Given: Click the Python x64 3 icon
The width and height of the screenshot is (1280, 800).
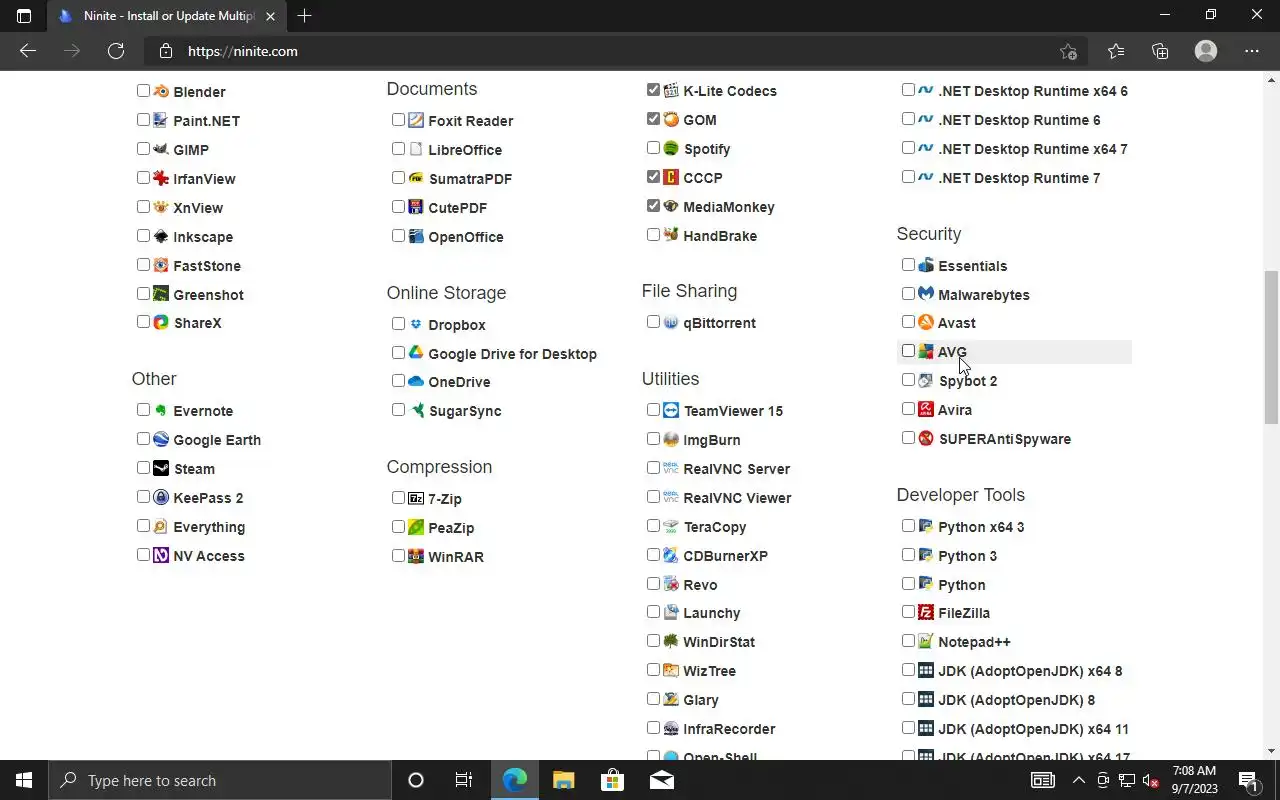Looking at the screenshot, I should (926, 526).
